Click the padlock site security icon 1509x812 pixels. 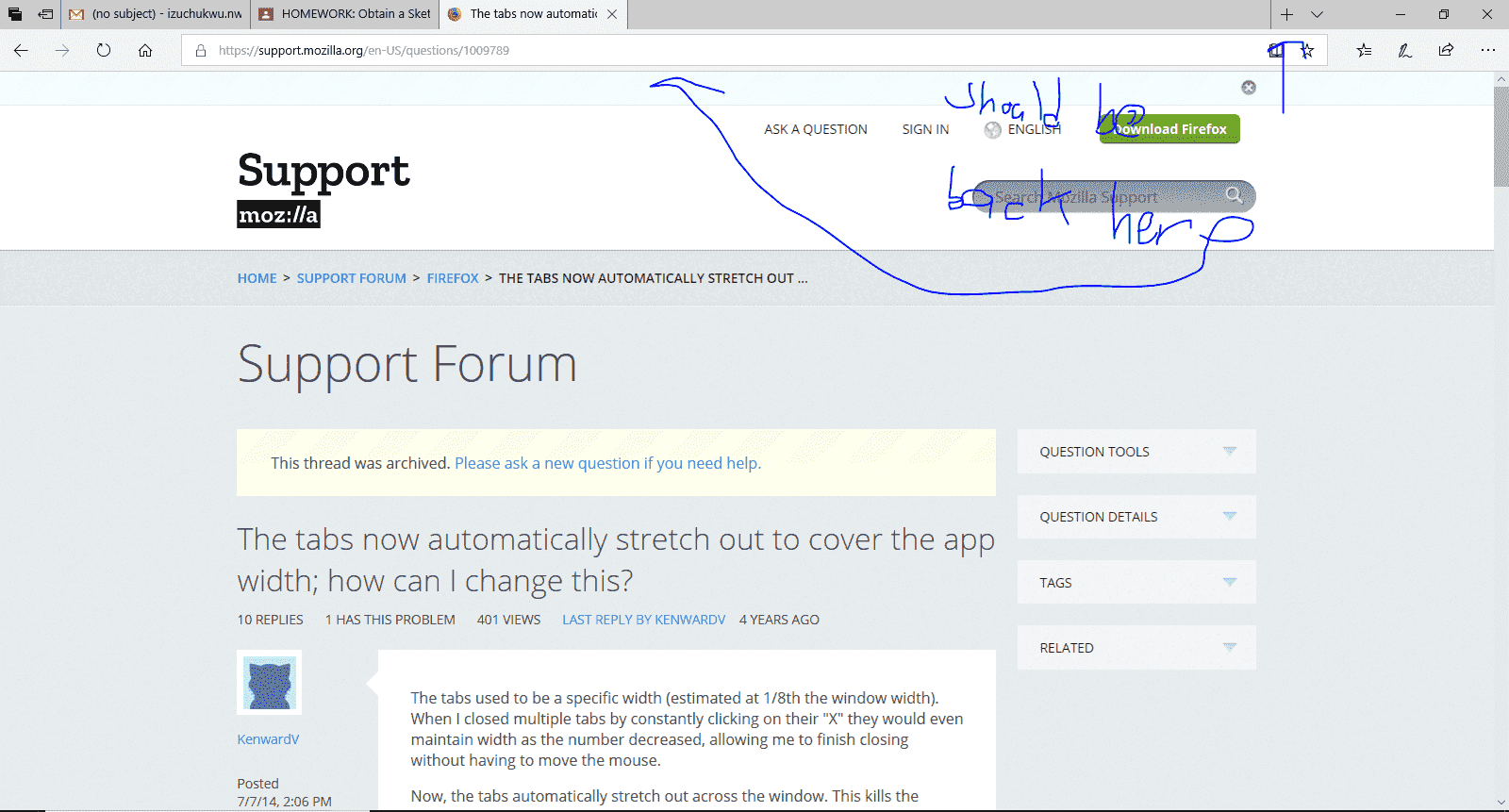[x=201, y=51]
